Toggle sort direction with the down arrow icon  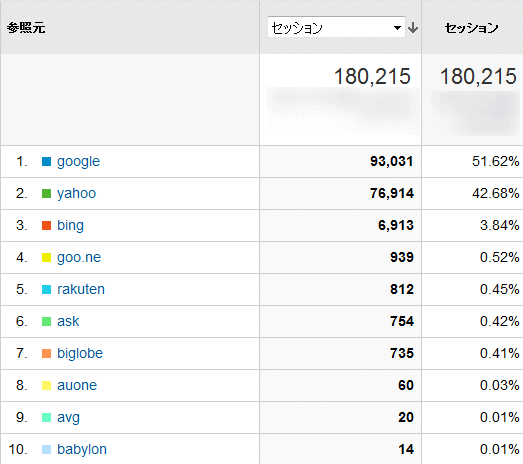413,28
